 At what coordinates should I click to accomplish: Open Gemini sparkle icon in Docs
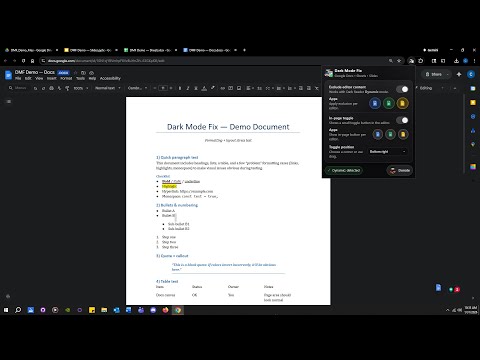(459, 74)
